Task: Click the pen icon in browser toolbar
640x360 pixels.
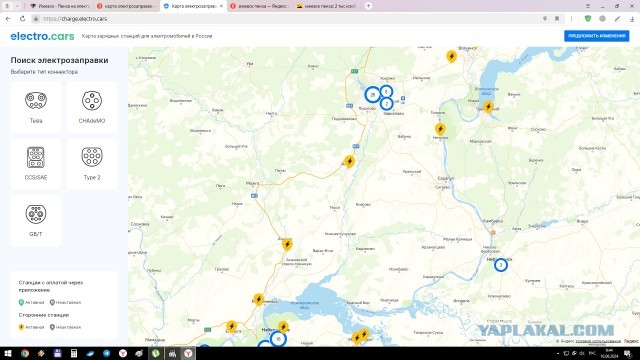Action: pyautogui.click(x=617, y=18)
